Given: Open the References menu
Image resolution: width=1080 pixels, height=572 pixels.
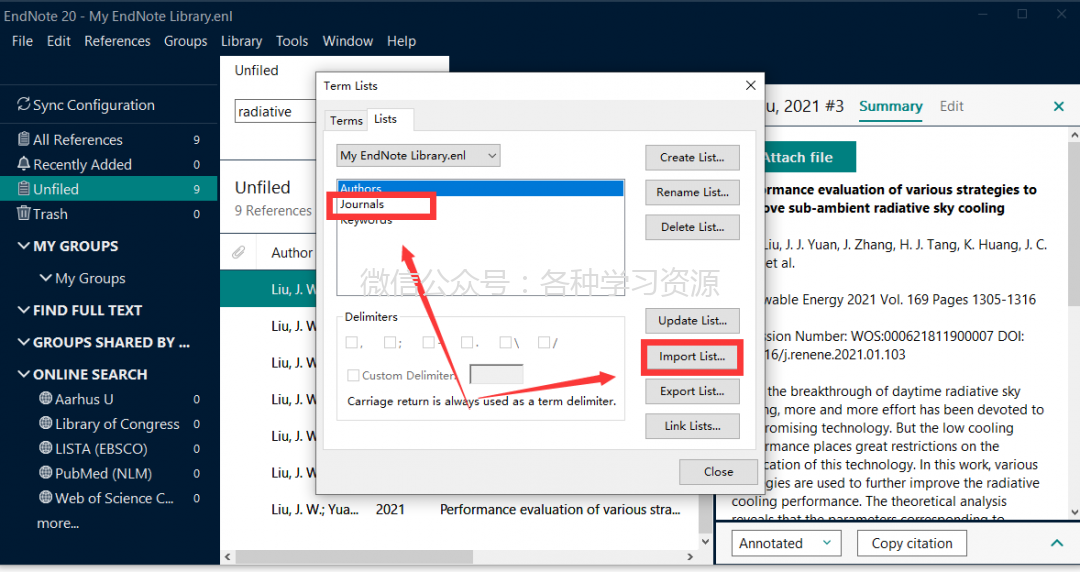Looking at the screenshot, I should tap(117, 41).
